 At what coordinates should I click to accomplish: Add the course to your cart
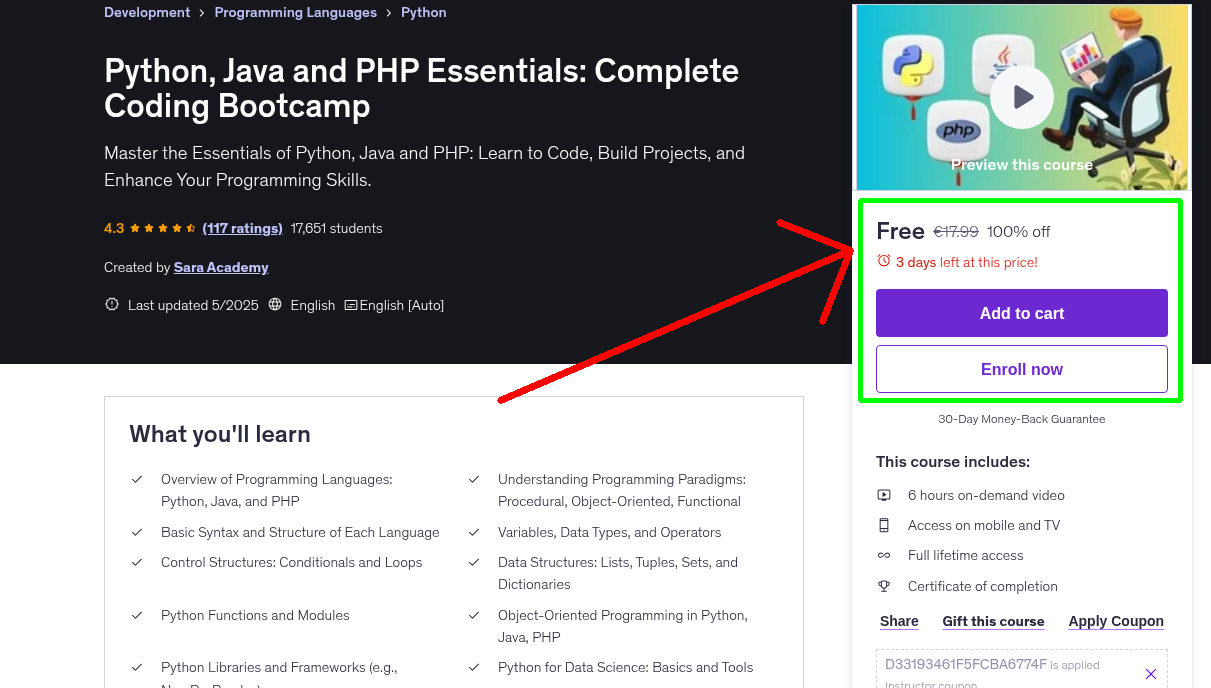(1021, 313)
